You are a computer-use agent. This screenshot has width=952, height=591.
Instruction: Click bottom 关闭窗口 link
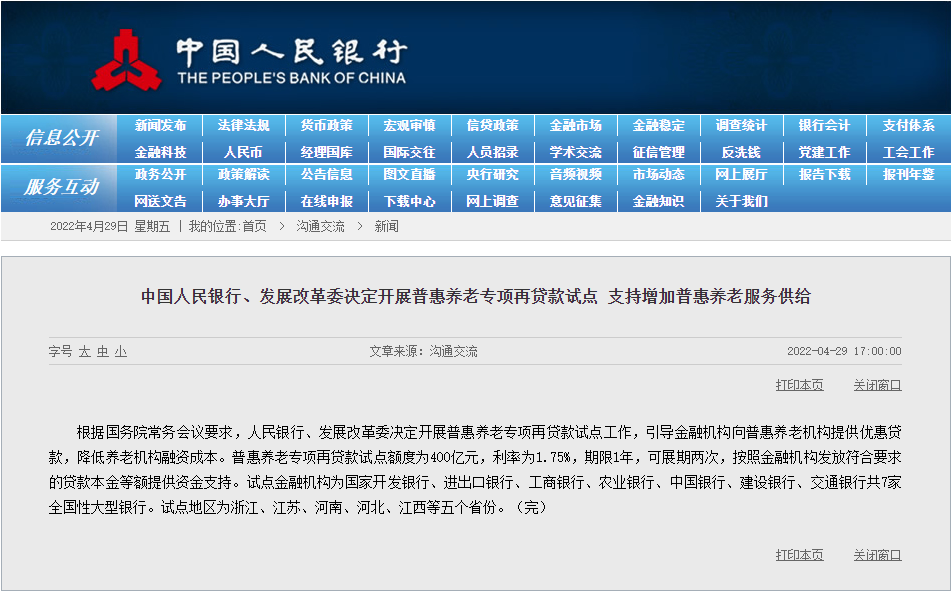pyautogui.click(x=877, y=555)
